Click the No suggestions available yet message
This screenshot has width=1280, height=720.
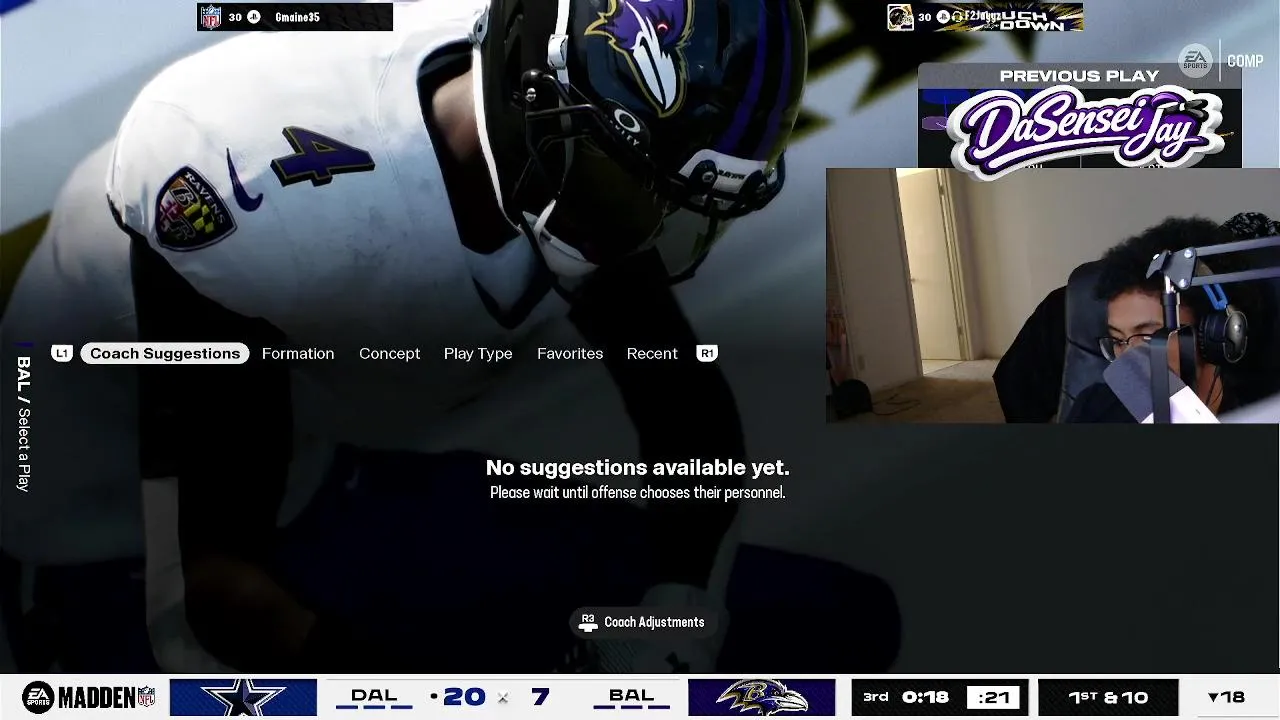[637, 467]
